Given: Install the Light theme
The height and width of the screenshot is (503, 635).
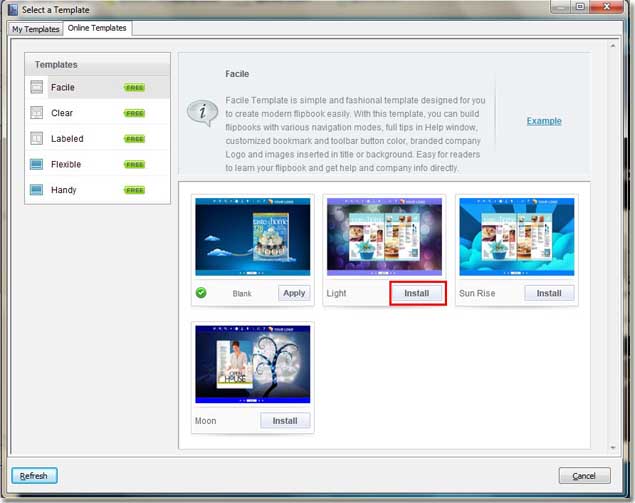Looking at the screenshot, I should [416, 293].
